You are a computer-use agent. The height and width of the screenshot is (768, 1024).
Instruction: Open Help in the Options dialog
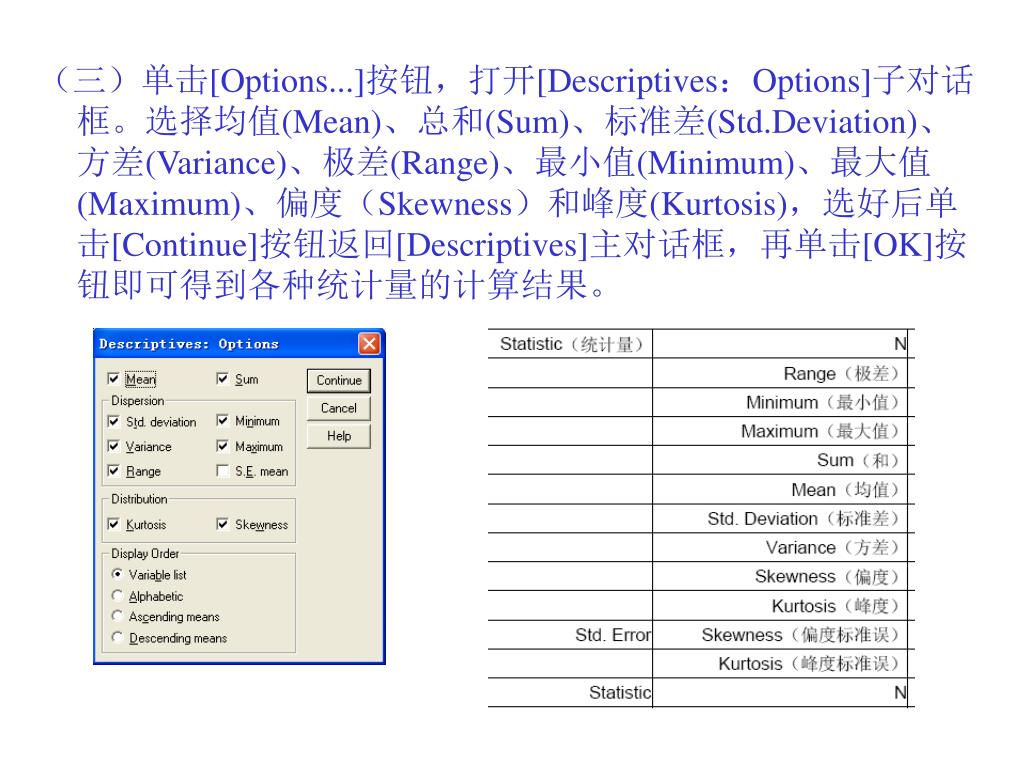[x=339, y=436]
